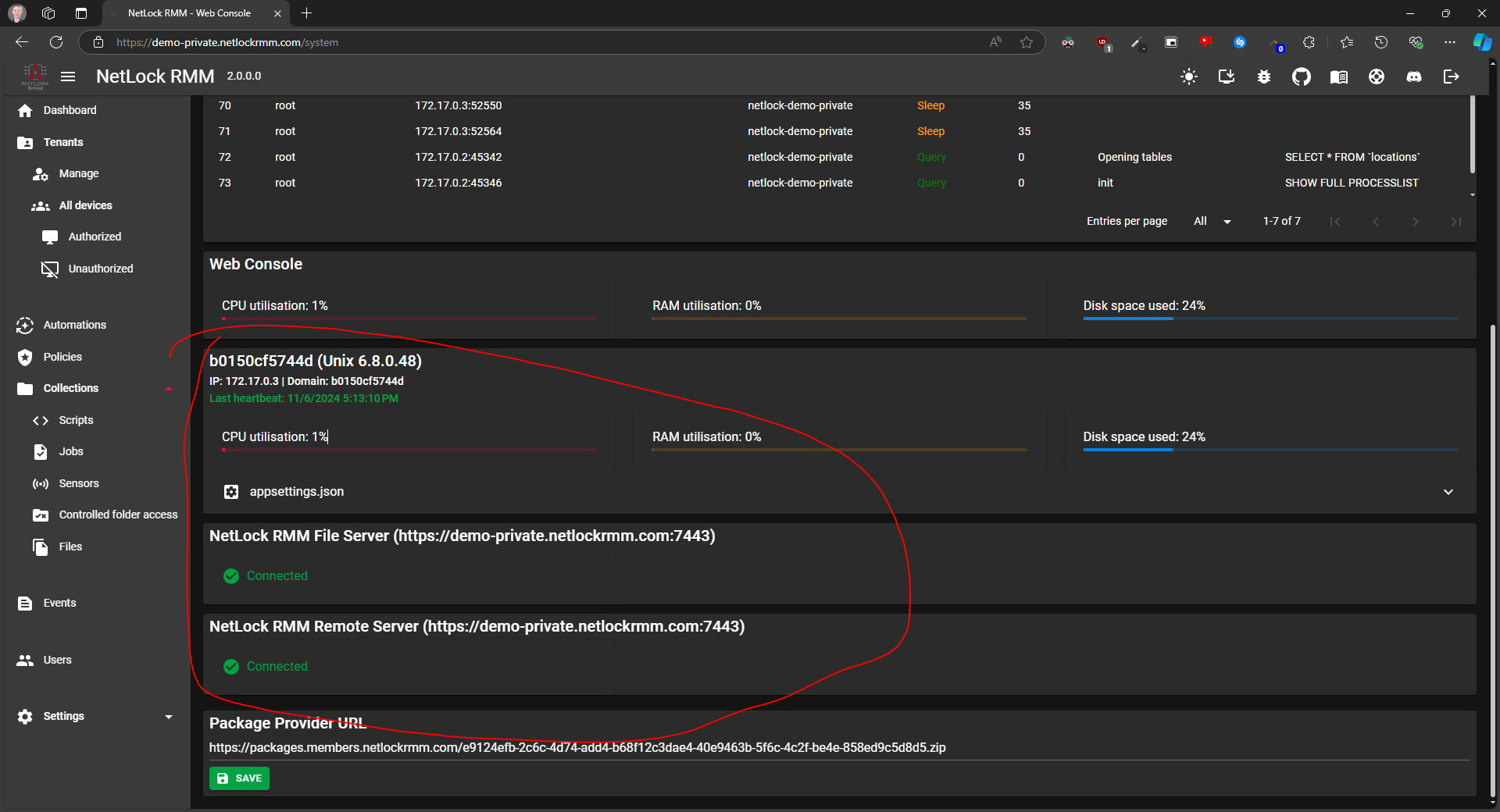Click the browser refresh button
Viewport: 1500px width, 812px height.
tap(56, 42)
